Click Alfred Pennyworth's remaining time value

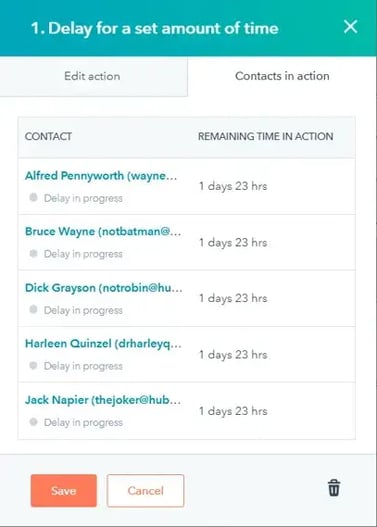(x=233, y=186)
